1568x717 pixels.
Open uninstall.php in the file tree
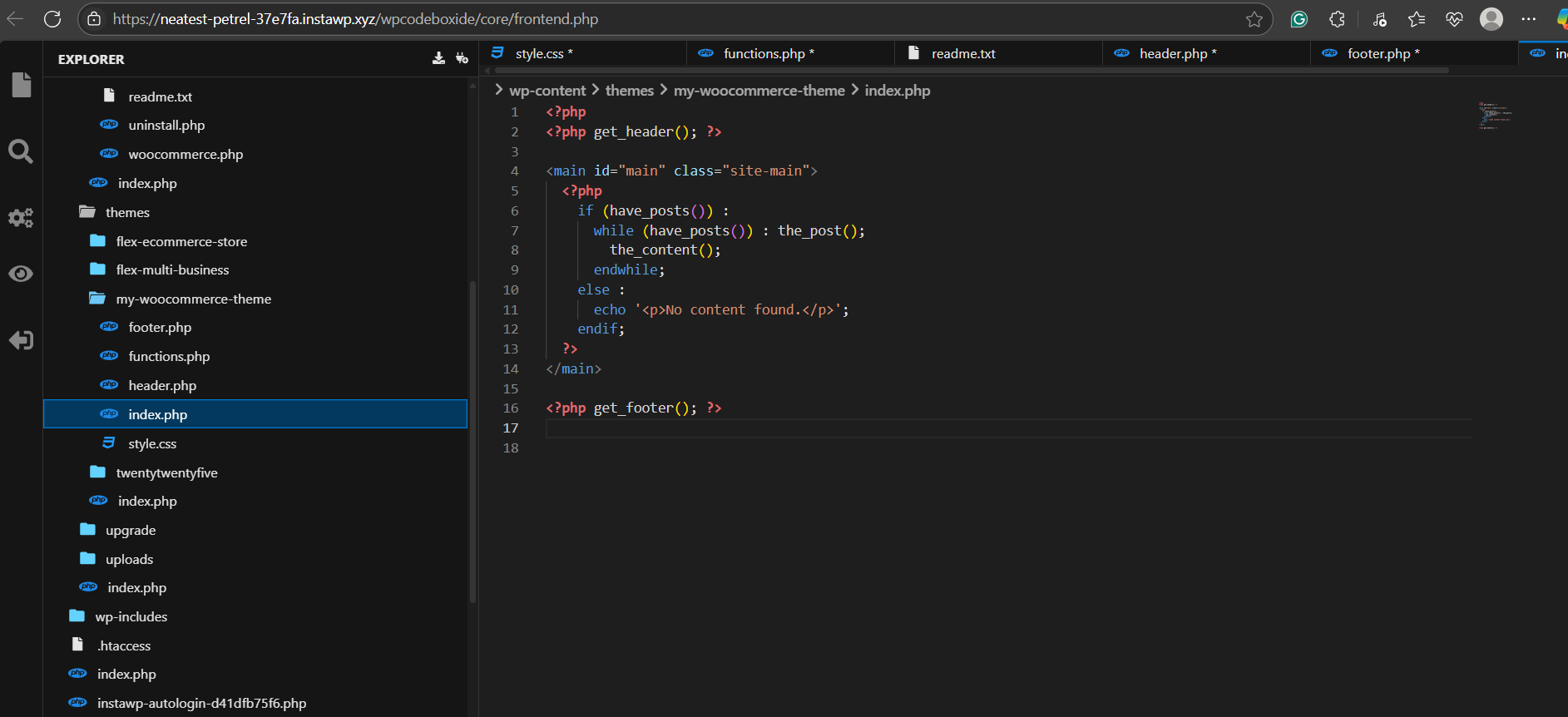[166, 125]
